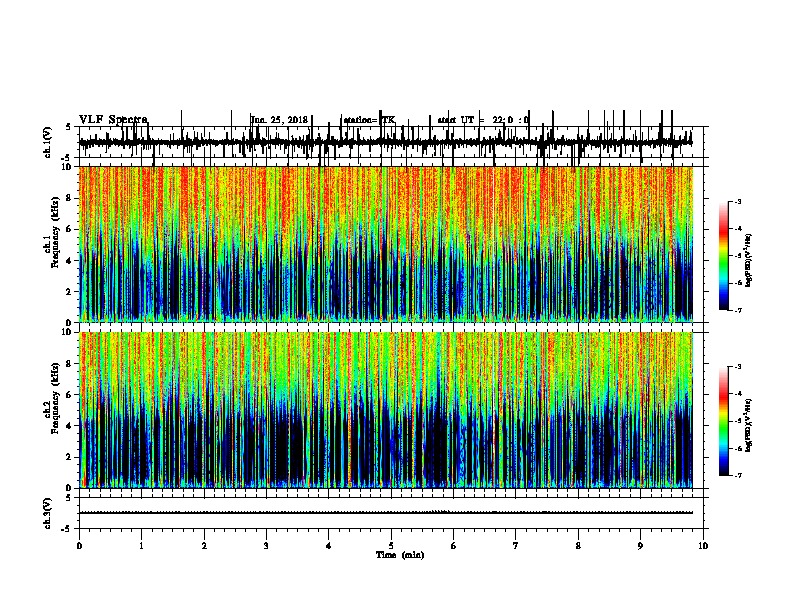Viewport: 792px width, 612px height.
Task: Click tick label "9" on the Time axis
Action: click(640, 546)
